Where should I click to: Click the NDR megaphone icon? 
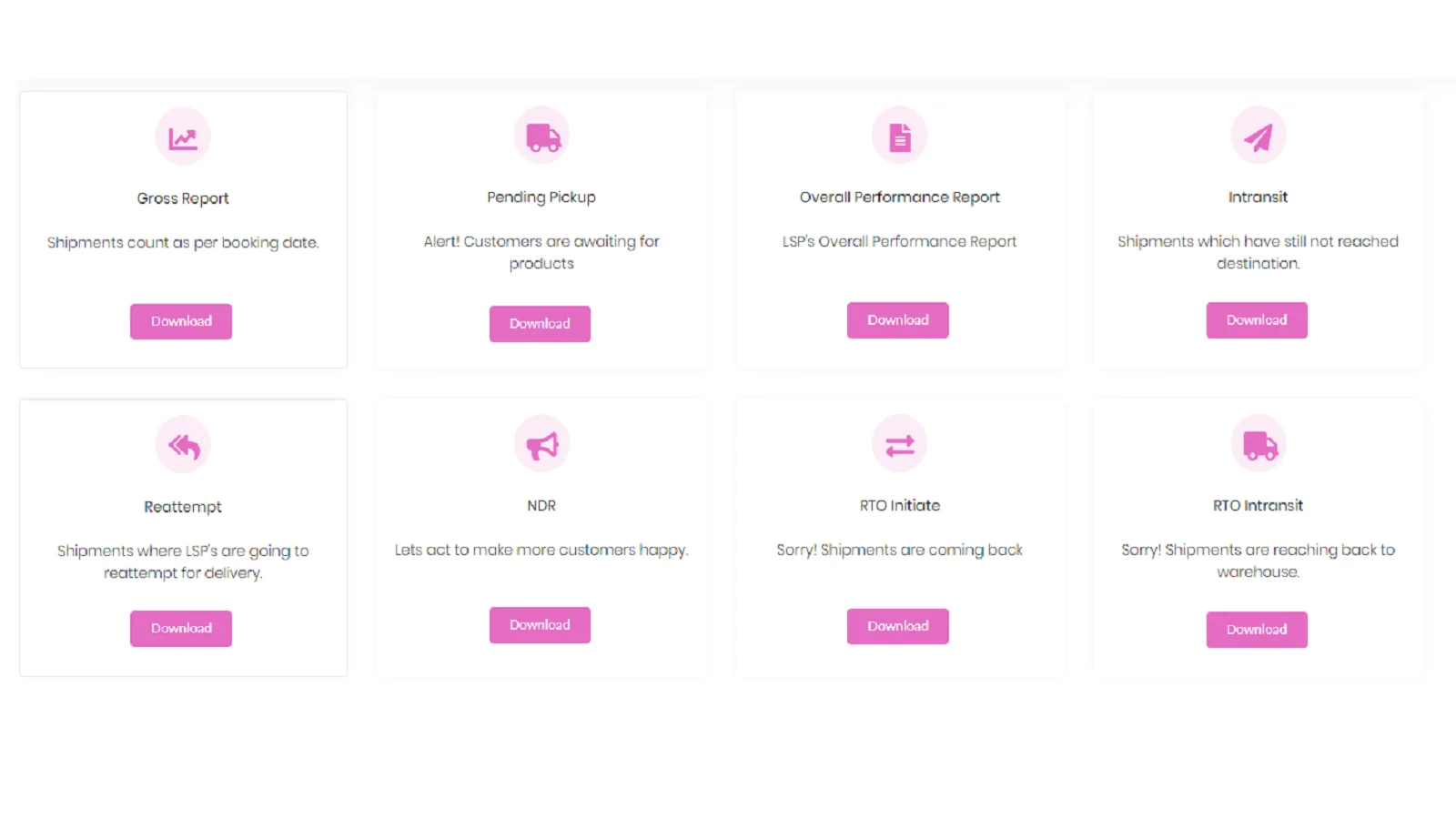pyautogui.click(x=542, y=445)
